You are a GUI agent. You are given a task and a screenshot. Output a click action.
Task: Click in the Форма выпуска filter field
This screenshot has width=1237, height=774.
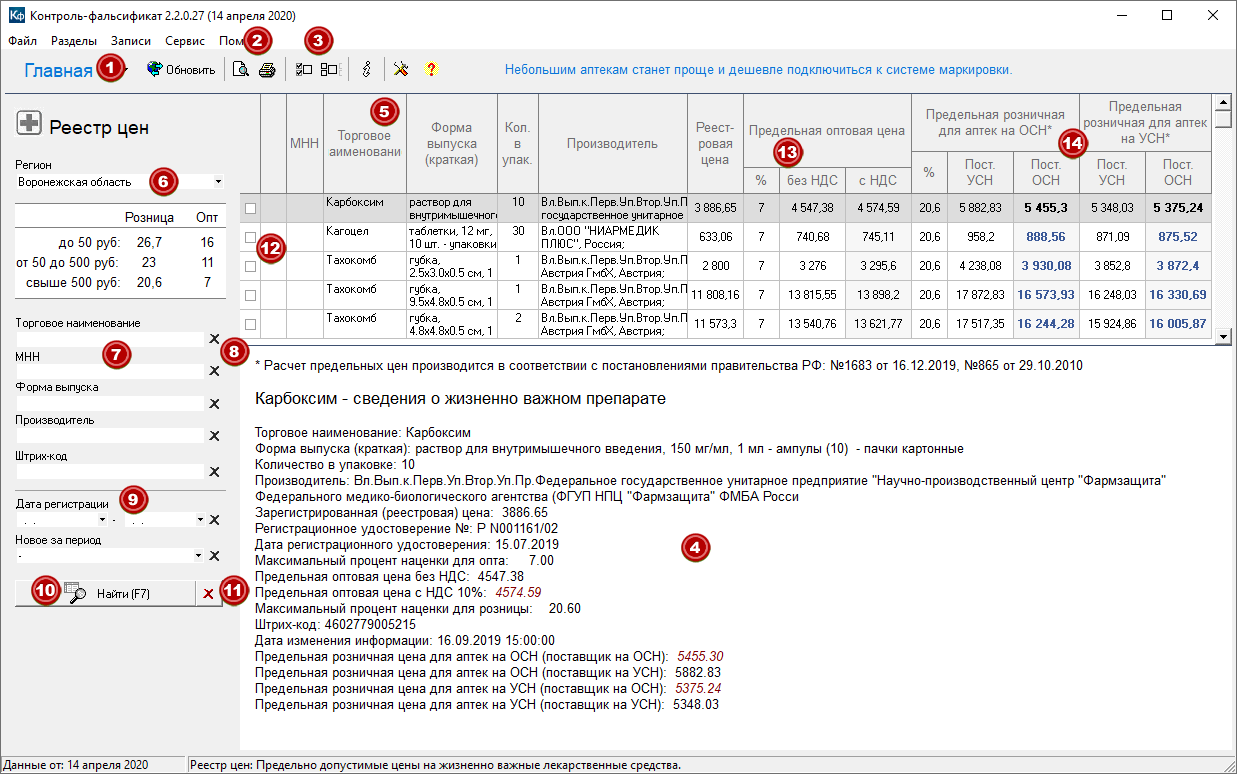coord(110,404)
